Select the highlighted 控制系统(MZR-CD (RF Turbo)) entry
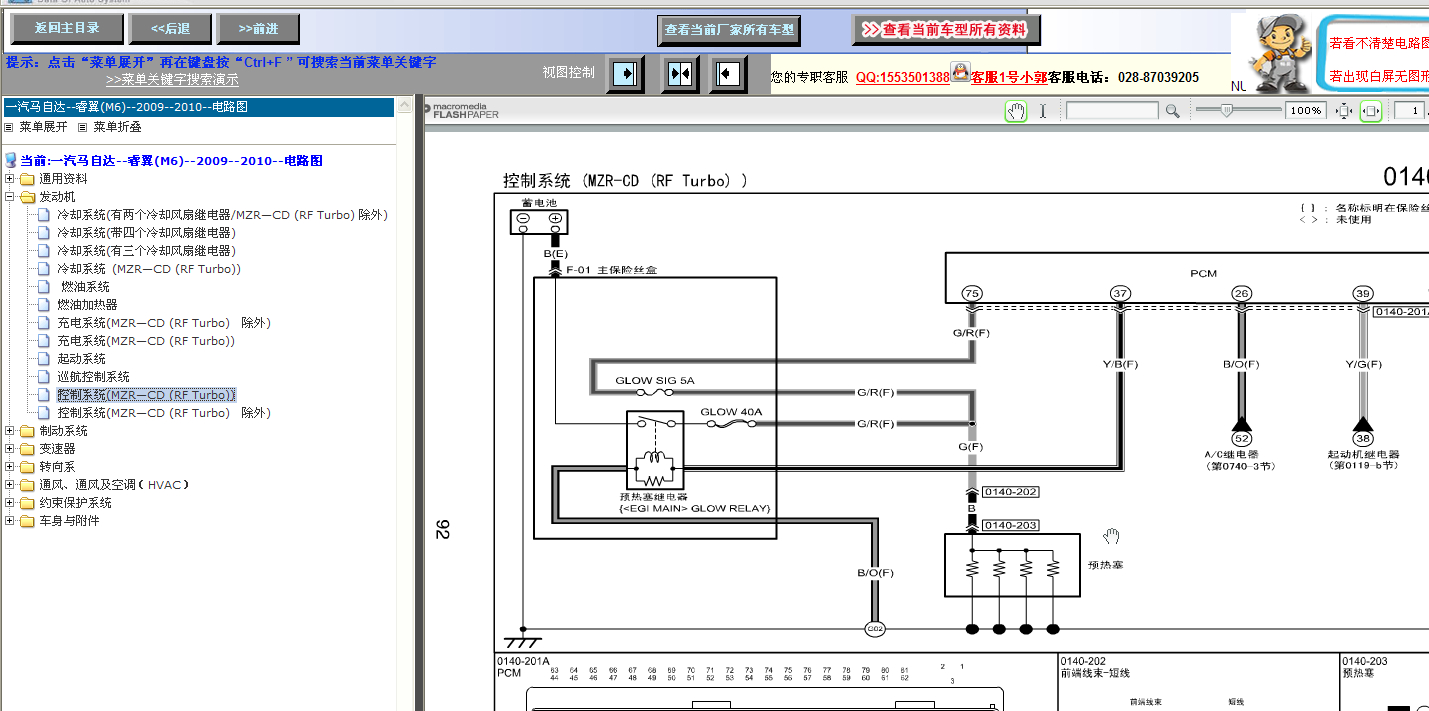Viewport: 1429px width, 711px height. [146, 395]
